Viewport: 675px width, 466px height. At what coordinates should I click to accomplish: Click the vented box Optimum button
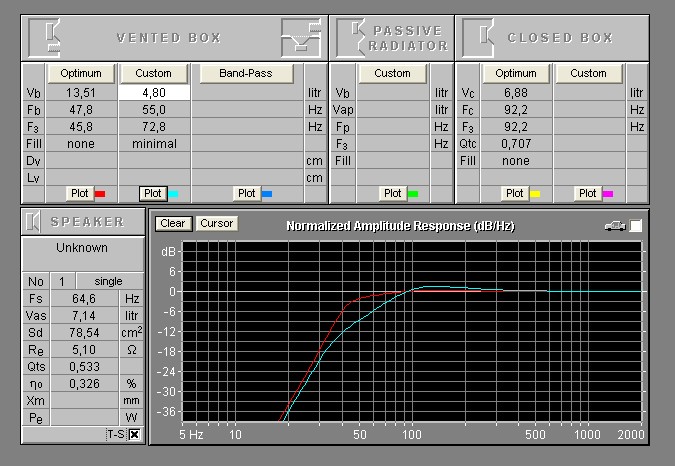(81, 73)
